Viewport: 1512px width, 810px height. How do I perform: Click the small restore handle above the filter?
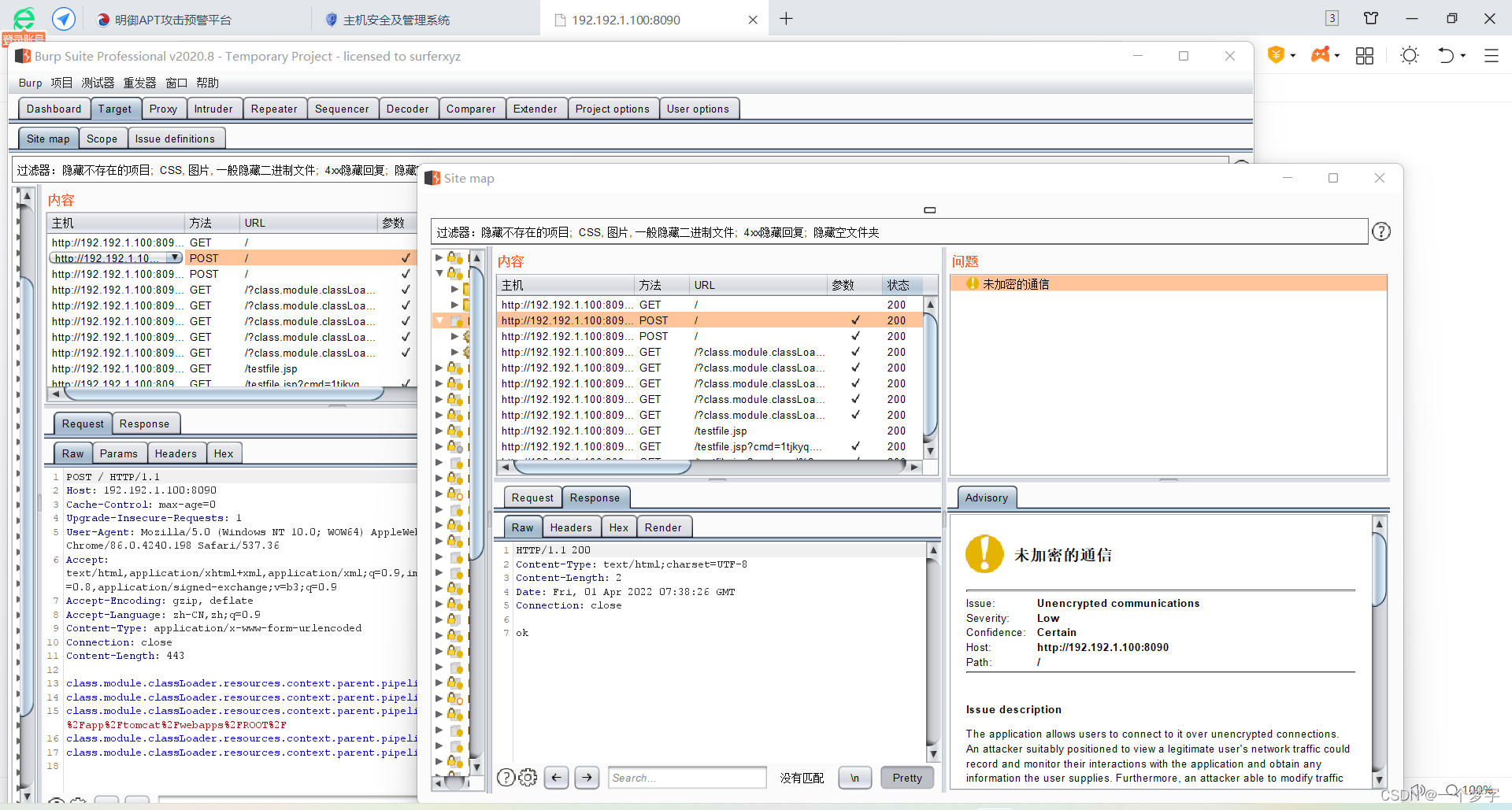pyautogui.click(x=930, y=210)
